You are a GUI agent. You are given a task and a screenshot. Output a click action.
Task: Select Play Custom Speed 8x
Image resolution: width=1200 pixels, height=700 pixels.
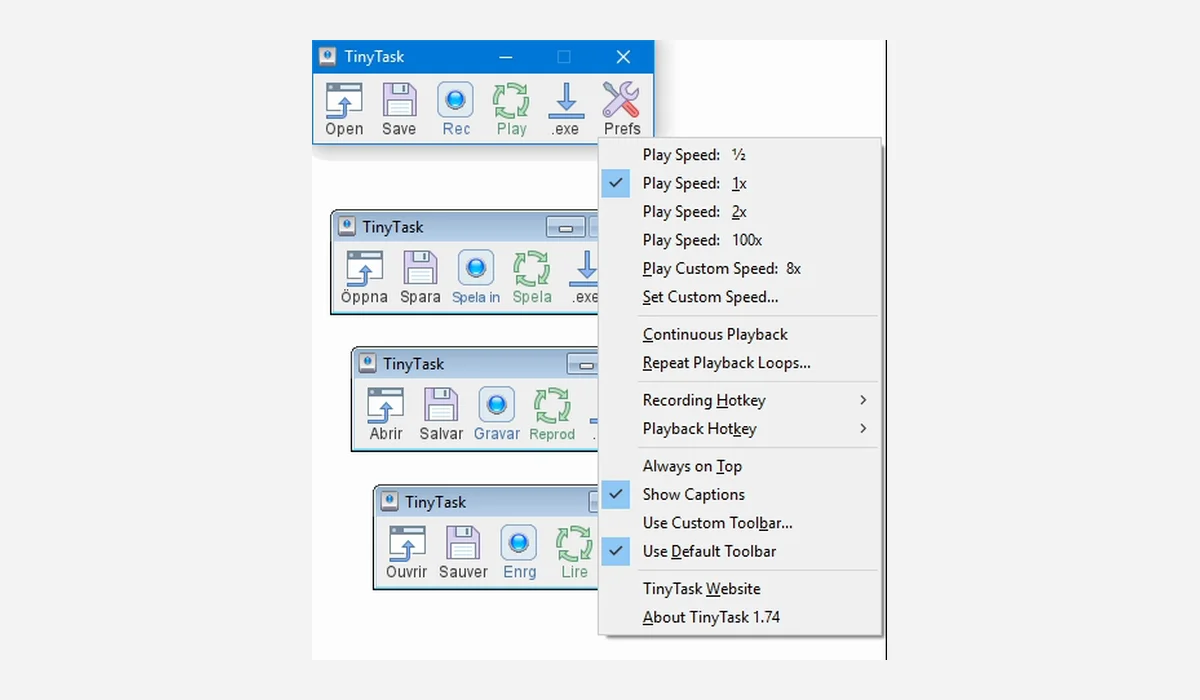click(740, 268)
